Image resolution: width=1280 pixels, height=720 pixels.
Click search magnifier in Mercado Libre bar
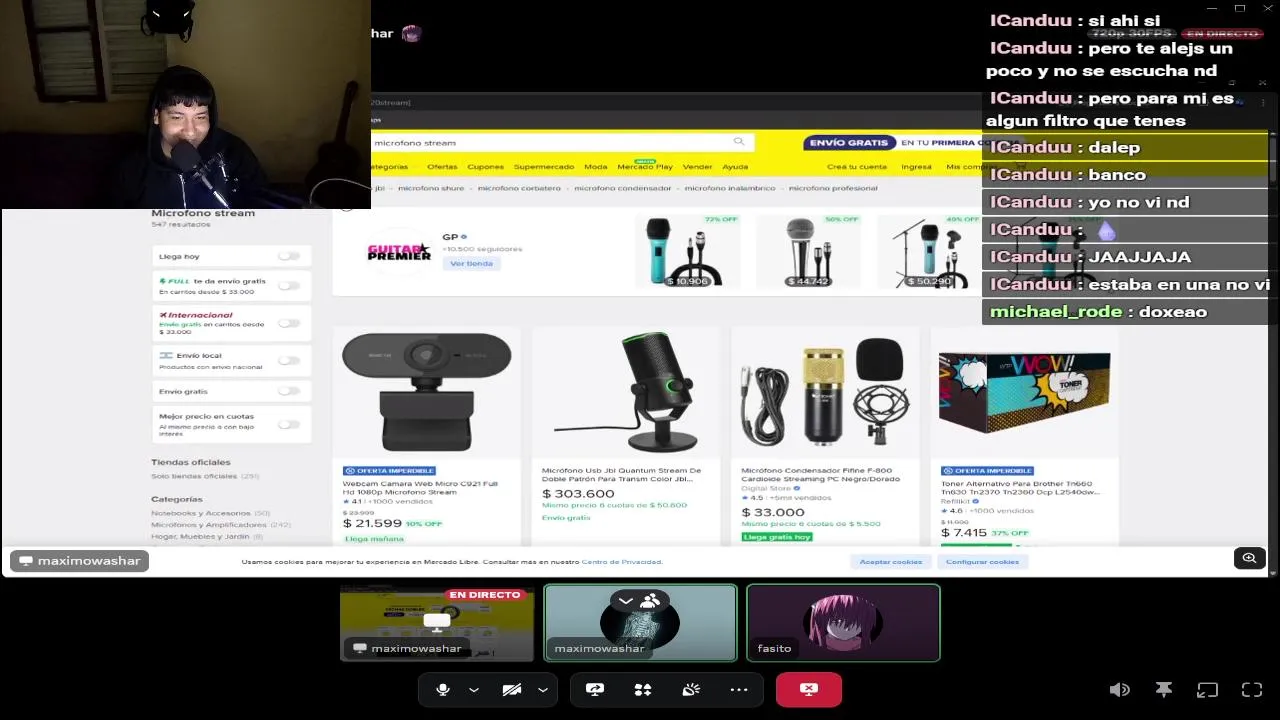pyautogui.click(x=739, y=142)
